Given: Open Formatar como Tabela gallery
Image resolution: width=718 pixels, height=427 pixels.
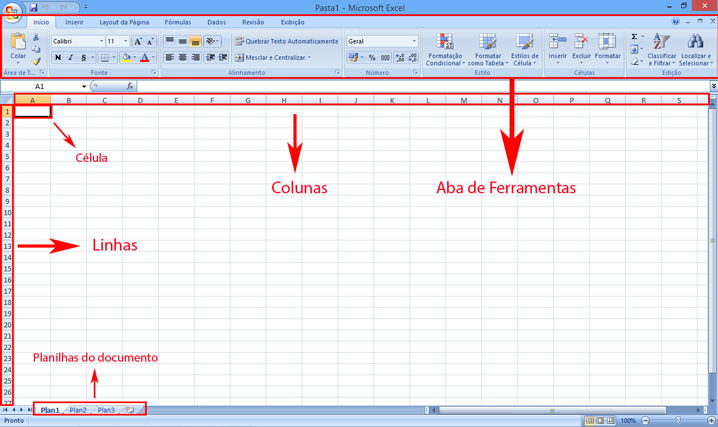Looking at the screenshot, I should click(488, 49).
